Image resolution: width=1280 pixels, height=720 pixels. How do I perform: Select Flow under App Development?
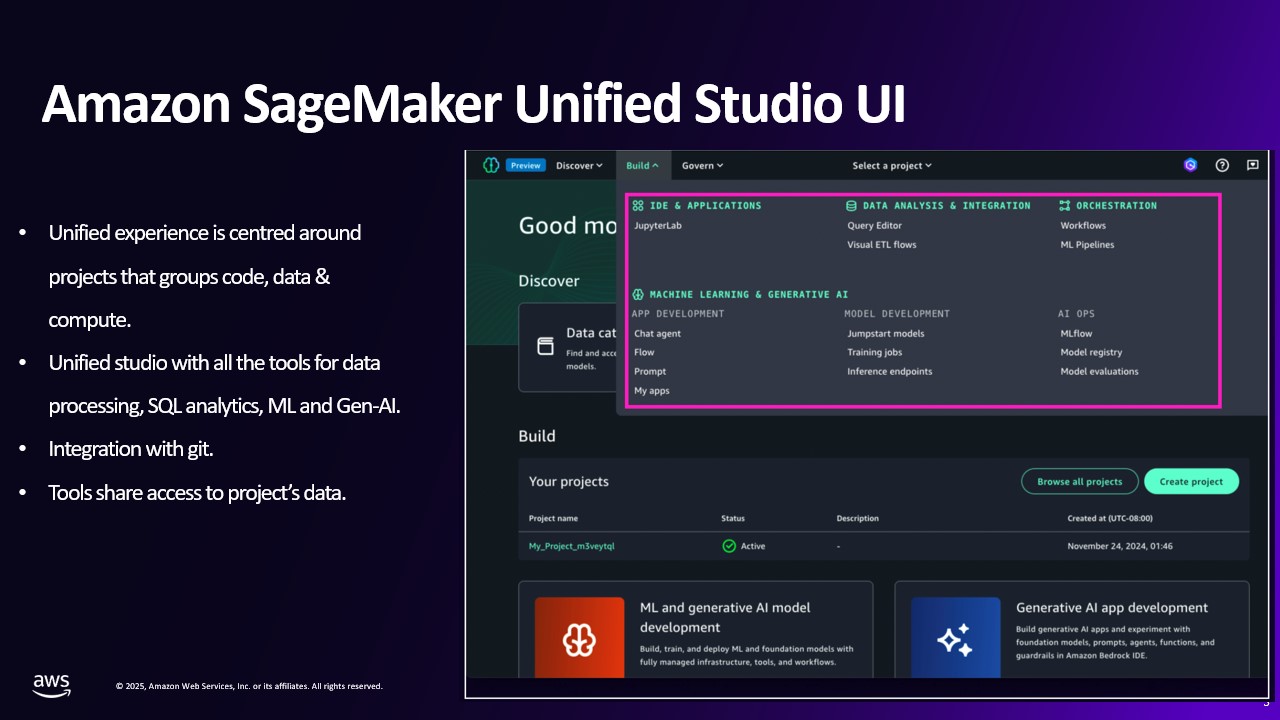644,352
